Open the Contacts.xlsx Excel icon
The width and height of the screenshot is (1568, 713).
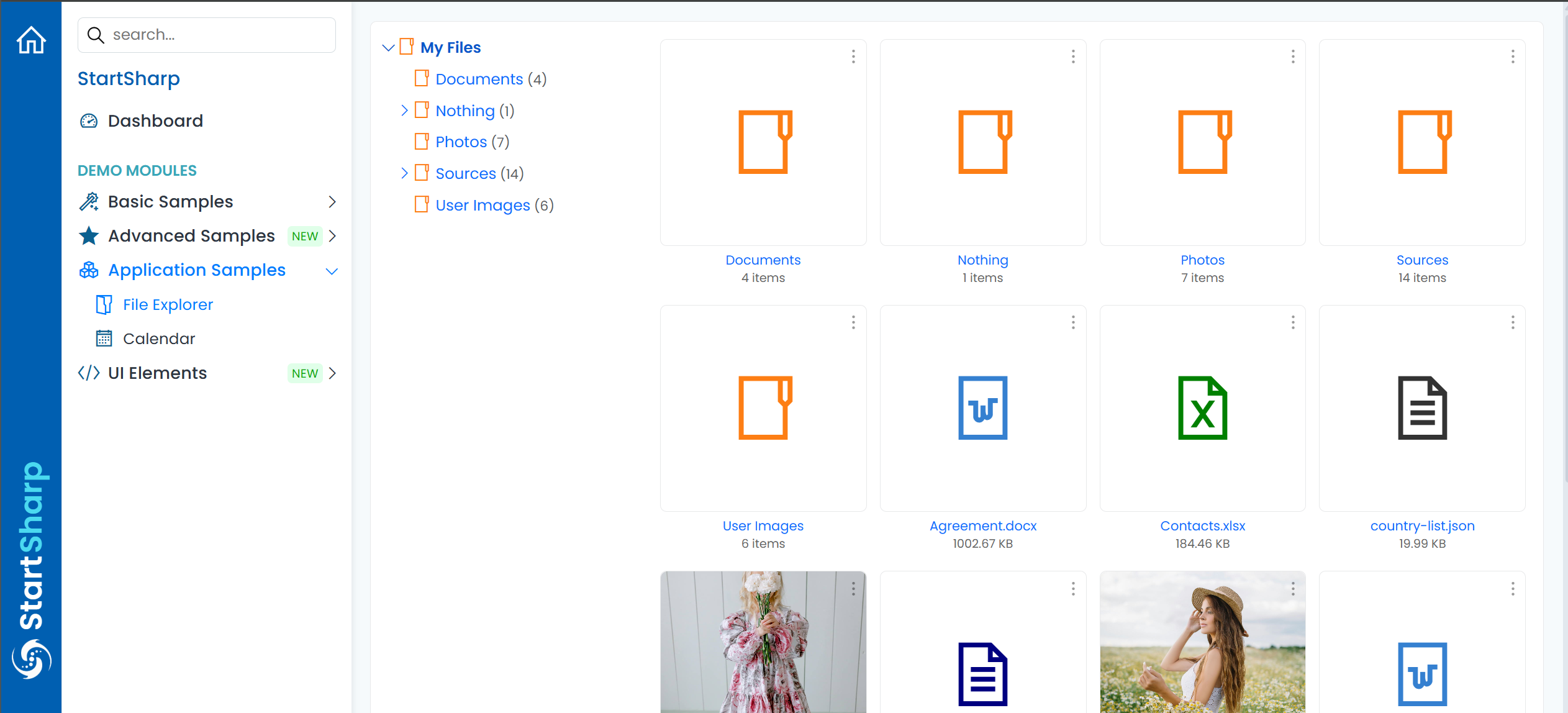(1202, 408)
